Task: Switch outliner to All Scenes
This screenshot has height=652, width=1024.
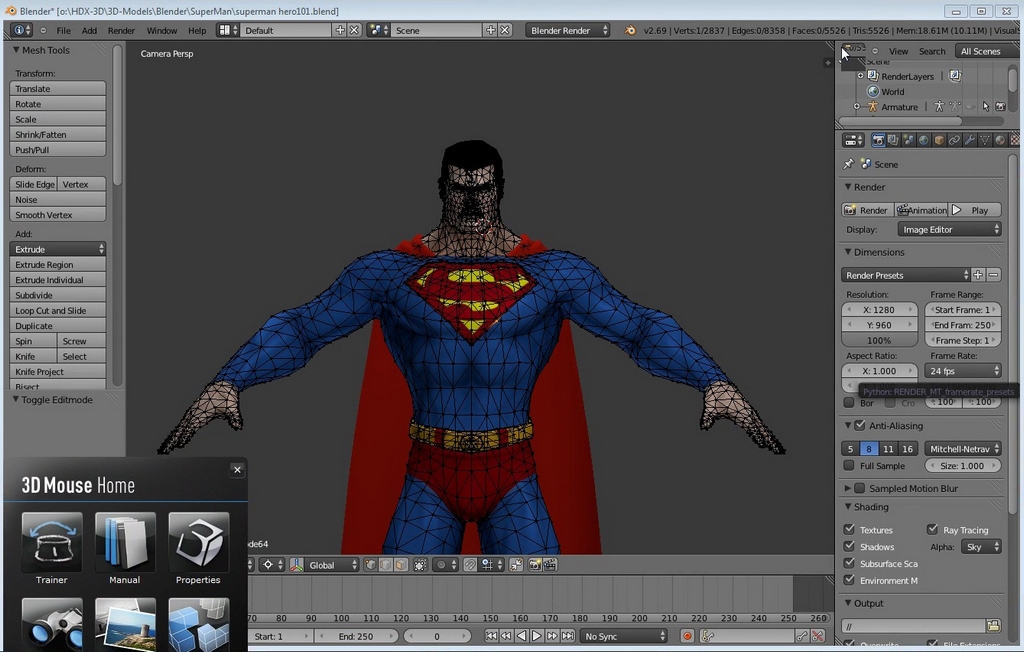Action: coord(979,51)
